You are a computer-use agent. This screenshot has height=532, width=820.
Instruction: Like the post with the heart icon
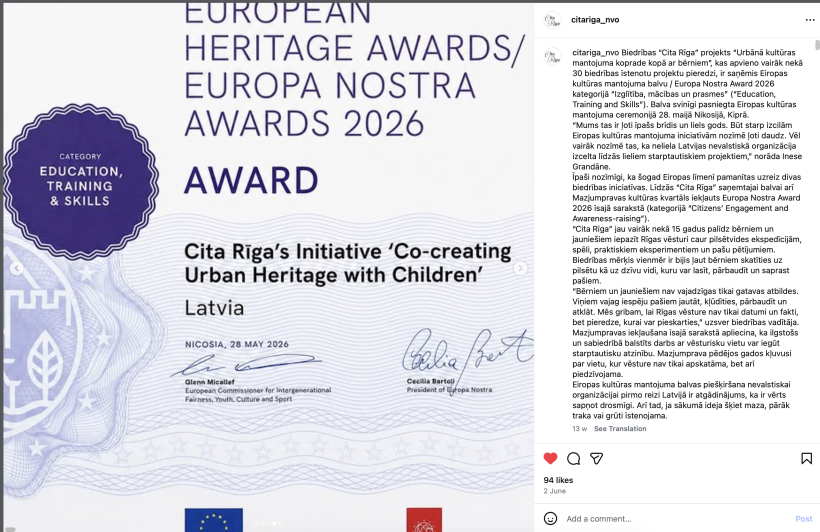(550, 459)
